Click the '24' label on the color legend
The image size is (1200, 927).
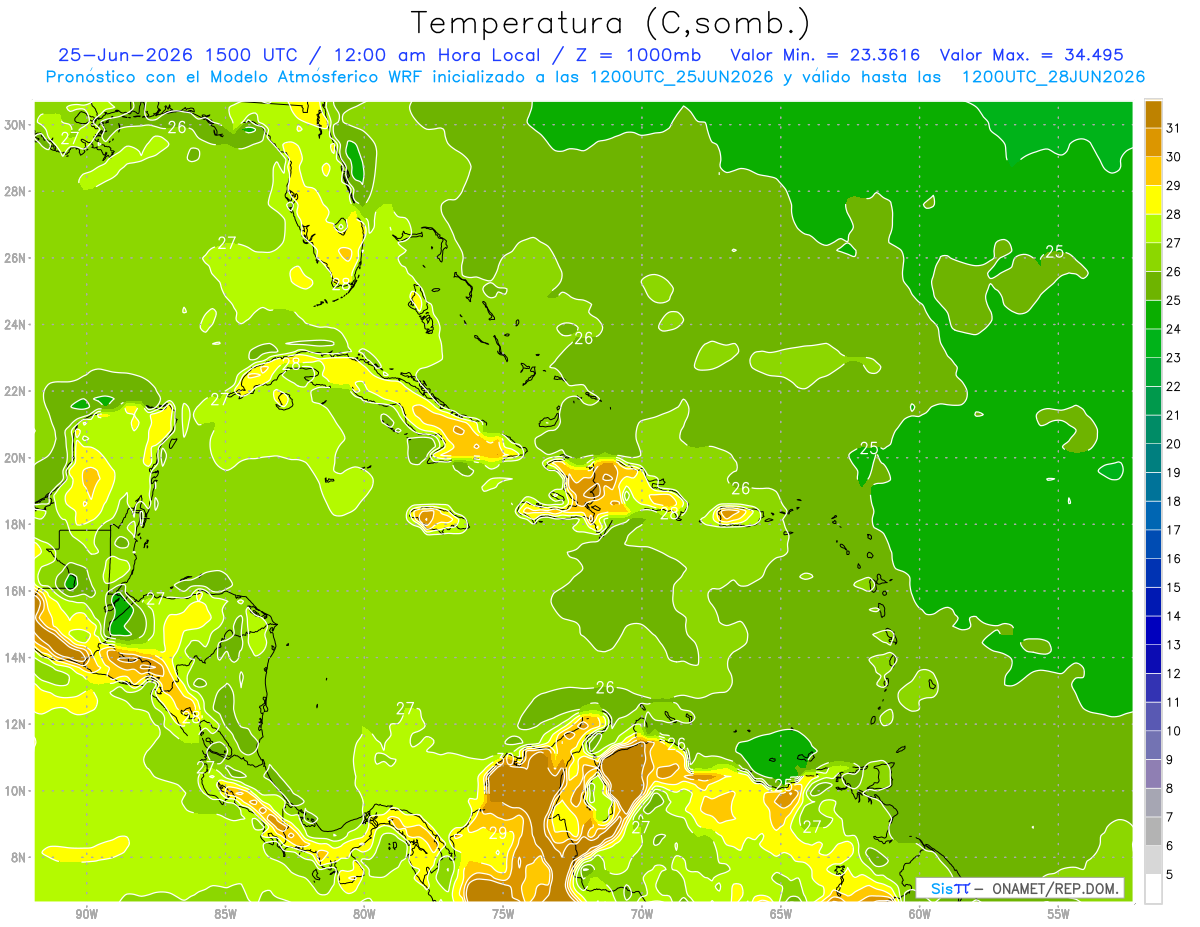point(1174,329)
